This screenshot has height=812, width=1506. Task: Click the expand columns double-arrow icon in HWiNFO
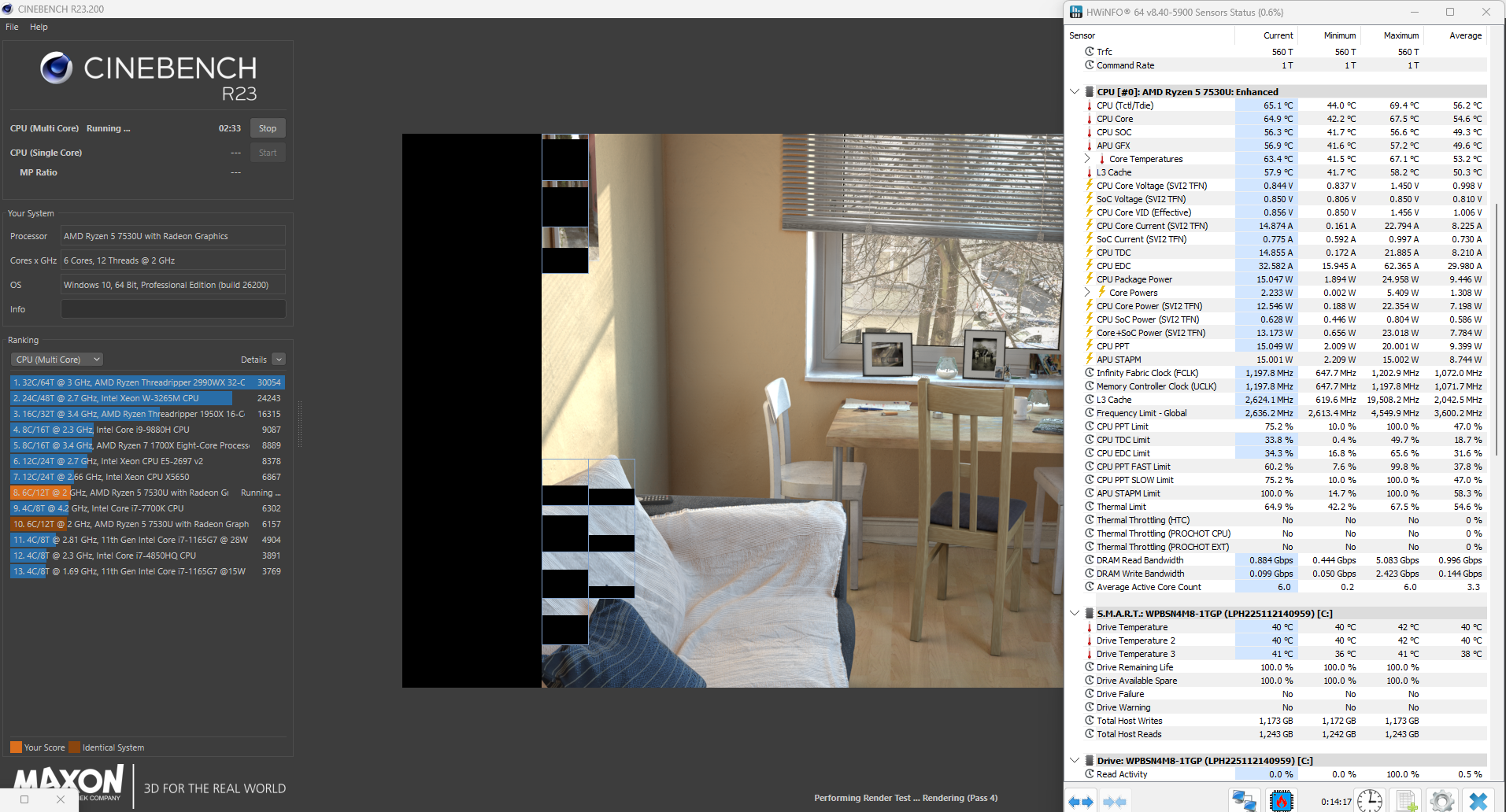click(x=1080, y=801)
